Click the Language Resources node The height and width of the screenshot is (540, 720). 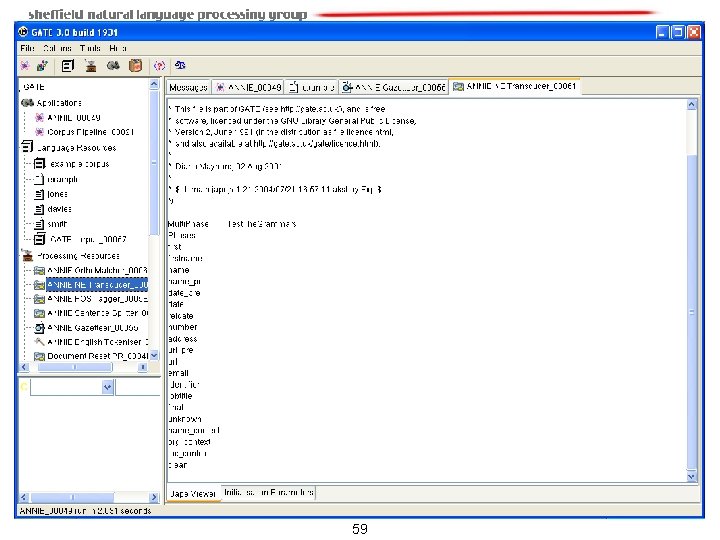tap(76, 148)
